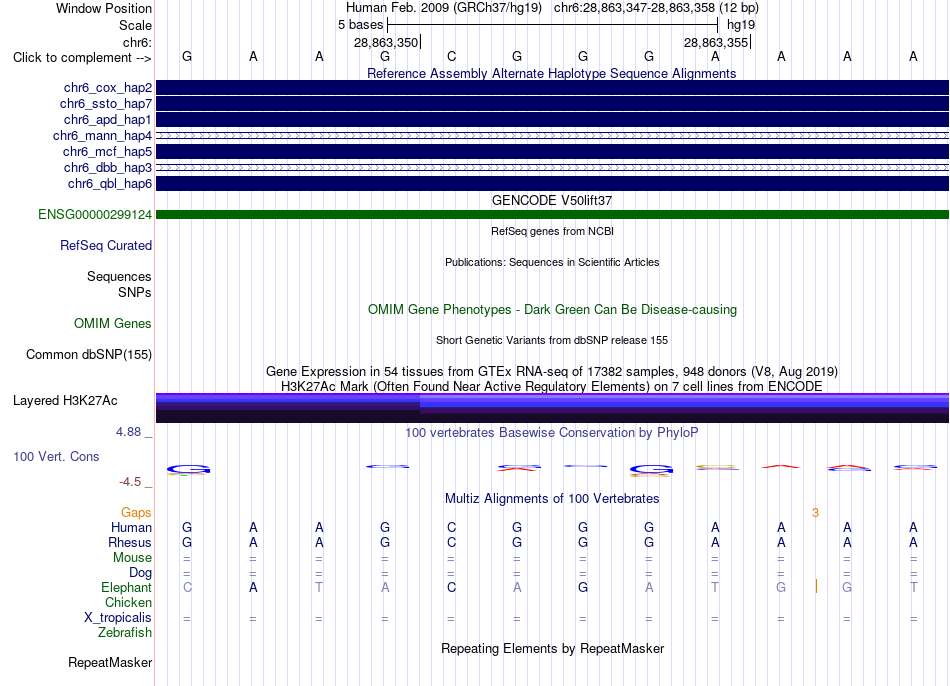Select the Common dbSNP(155) label
The image size is (950, 686).
[x=89, y=355]
